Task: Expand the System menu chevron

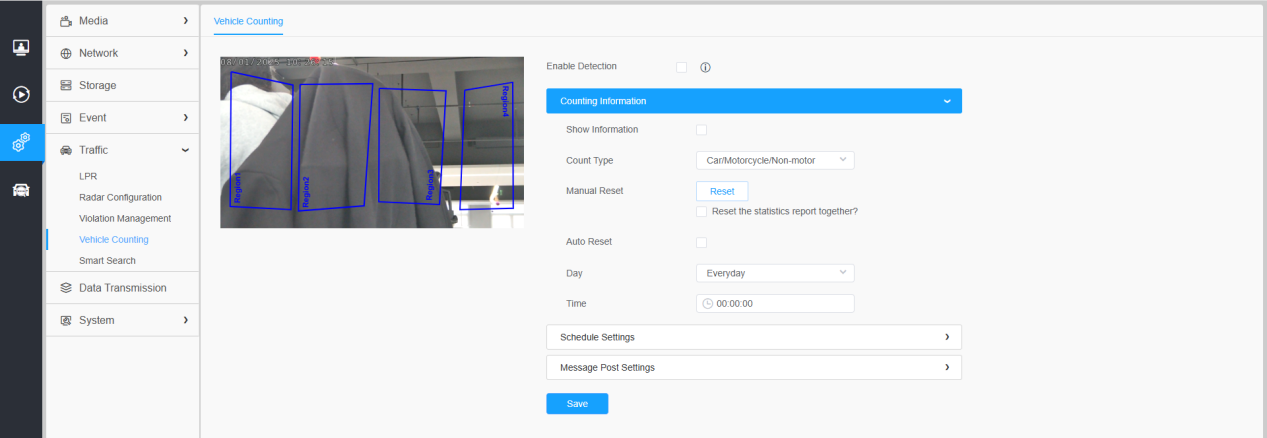Action: click(x=185, y=320)
